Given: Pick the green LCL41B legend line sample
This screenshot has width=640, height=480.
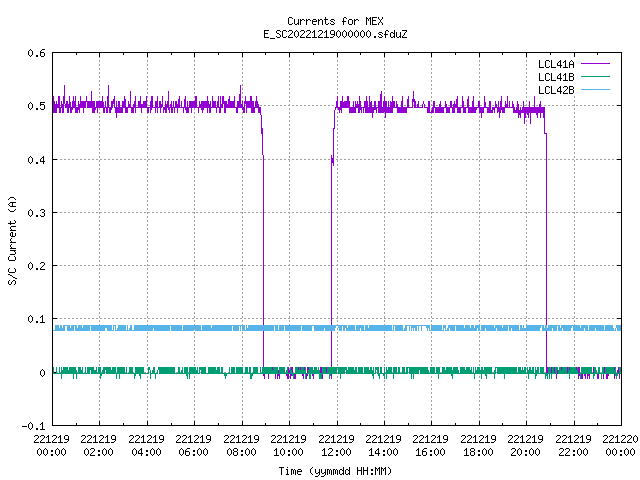Looking at the screenshot, I should coord(595,76).
